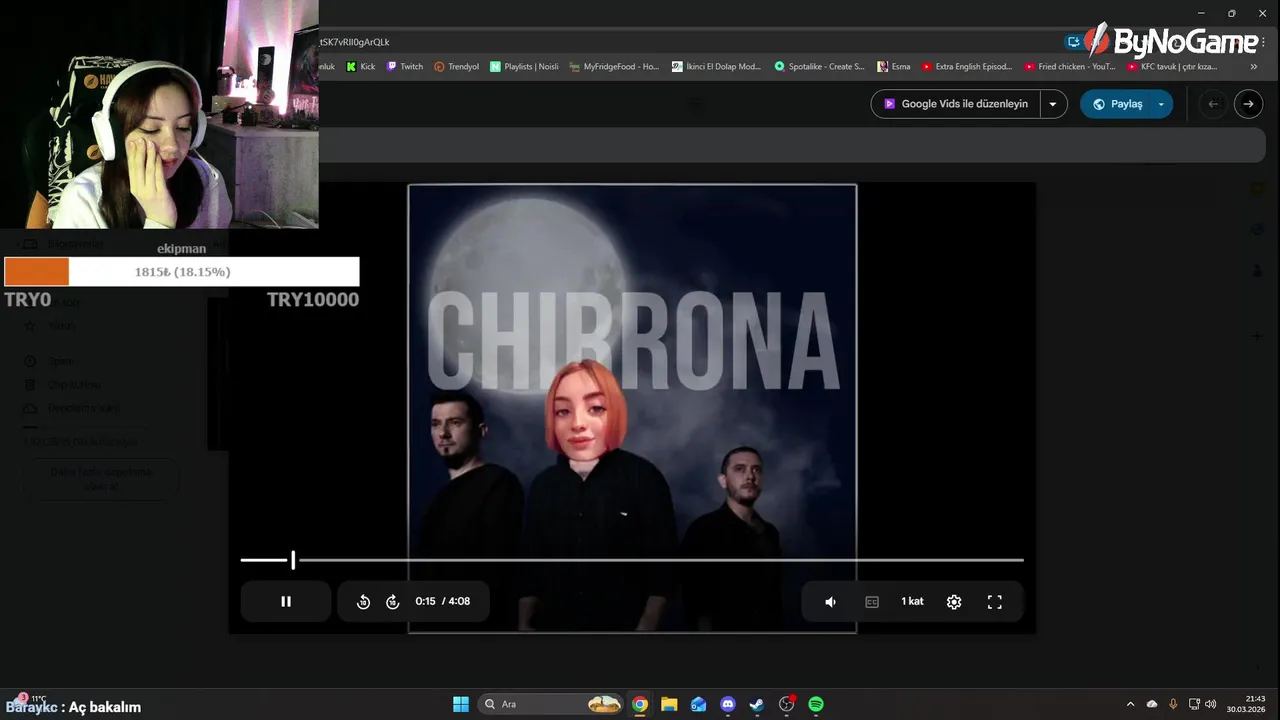
Task: Click the weather widget showing 11°C
Action: pyautogui.click(x=30, y=699)
